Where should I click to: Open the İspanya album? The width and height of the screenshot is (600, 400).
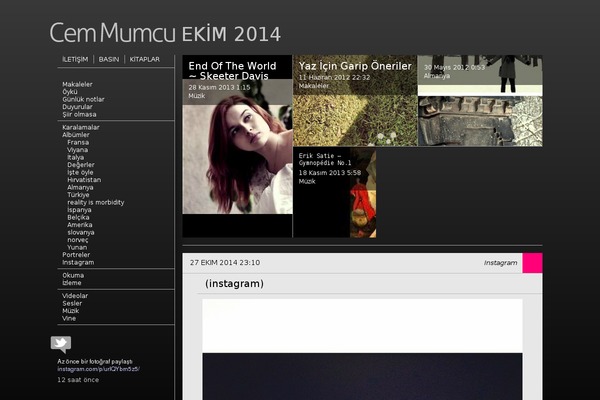[x=79, y=210]
